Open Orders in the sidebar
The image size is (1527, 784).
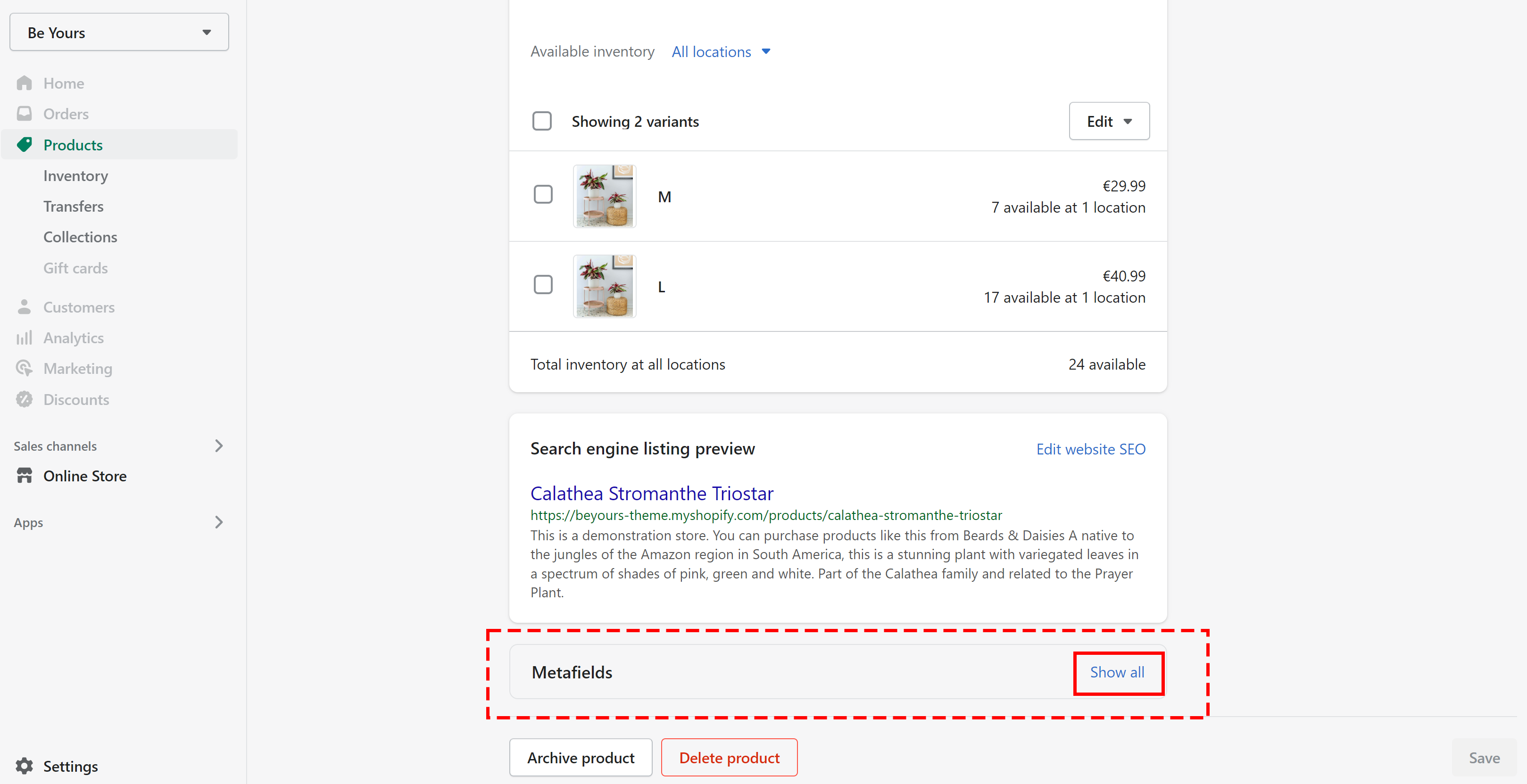[x=66, y=114]
